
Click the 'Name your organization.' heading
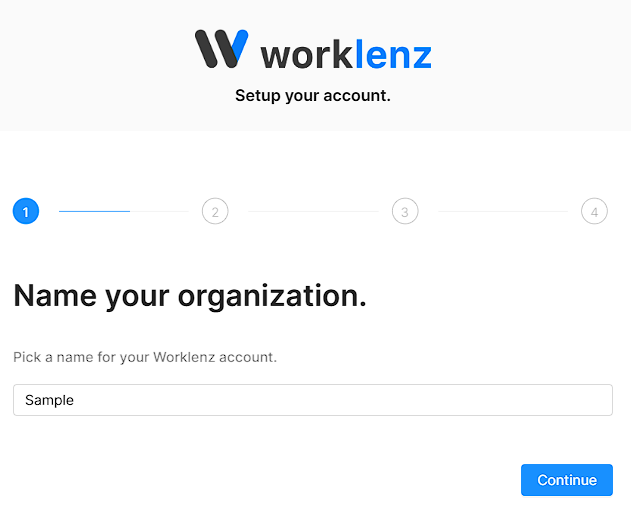190,295
